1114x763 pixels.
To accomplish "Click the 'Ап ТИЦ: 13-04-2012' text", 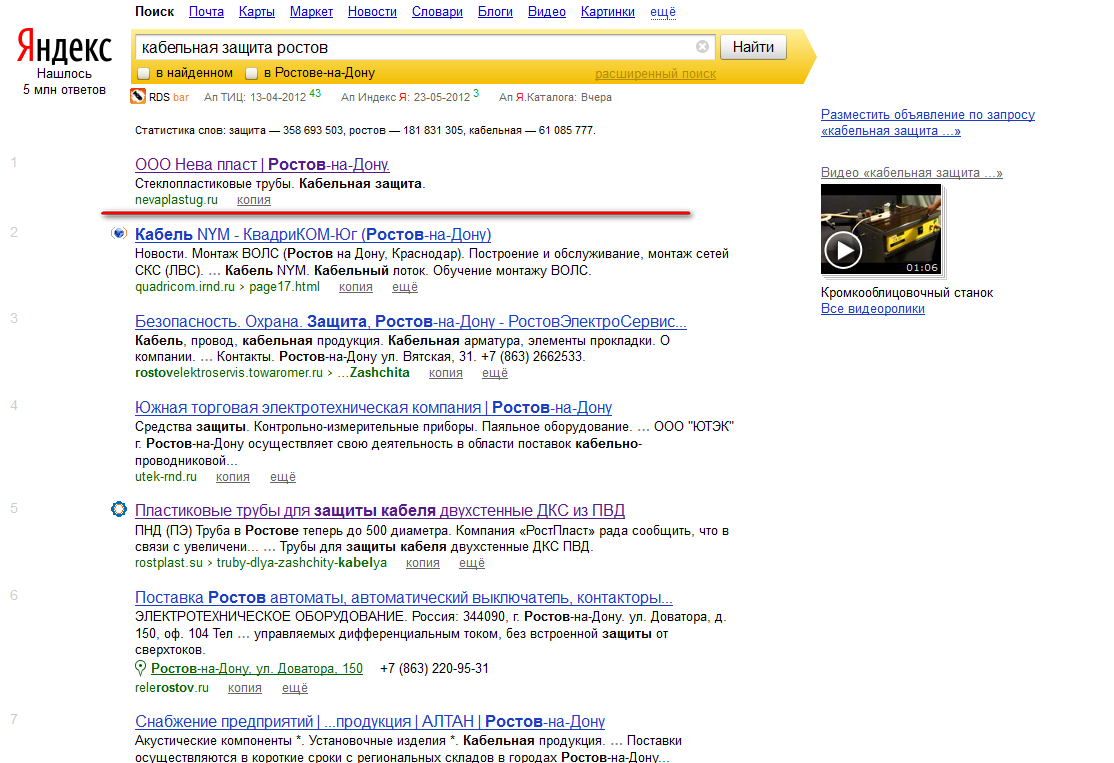I will pyautogui.click(x=255, y=97).
